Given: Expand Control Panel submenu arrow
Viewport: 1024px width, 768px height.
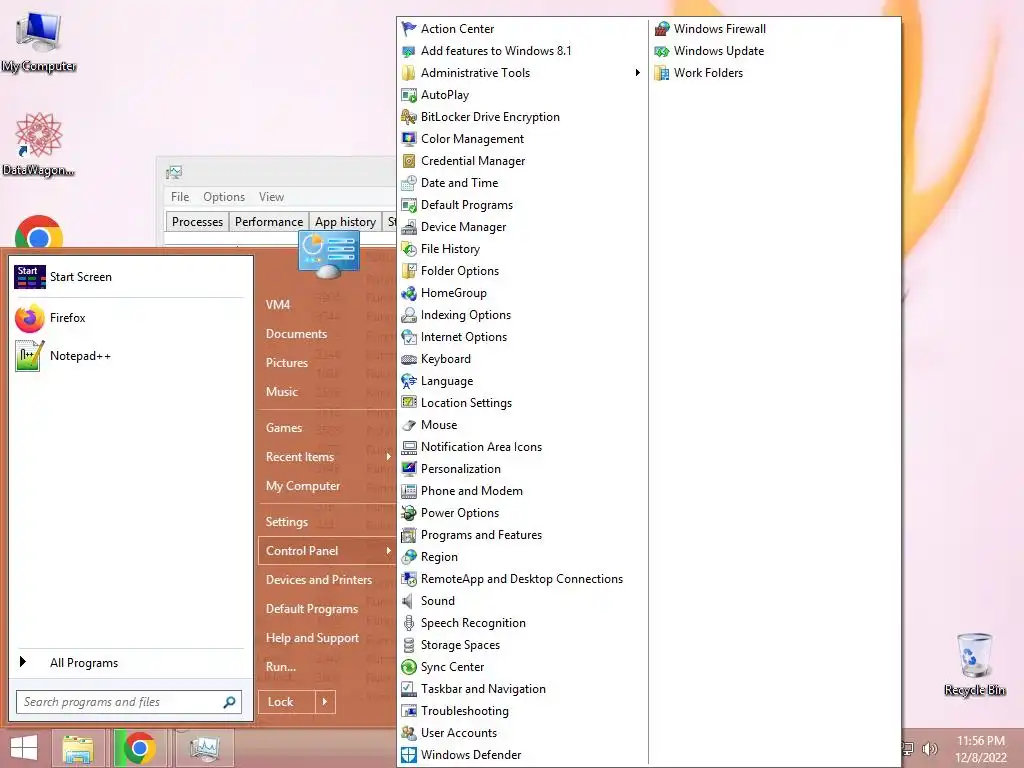Looking at the screenshot, I should tap(388, 551).
